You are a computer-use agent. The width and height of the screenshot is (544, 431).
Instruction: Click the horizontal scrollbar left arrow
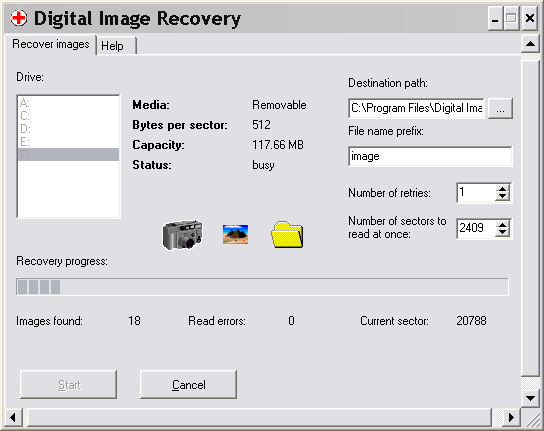click(x=13, y=417)
